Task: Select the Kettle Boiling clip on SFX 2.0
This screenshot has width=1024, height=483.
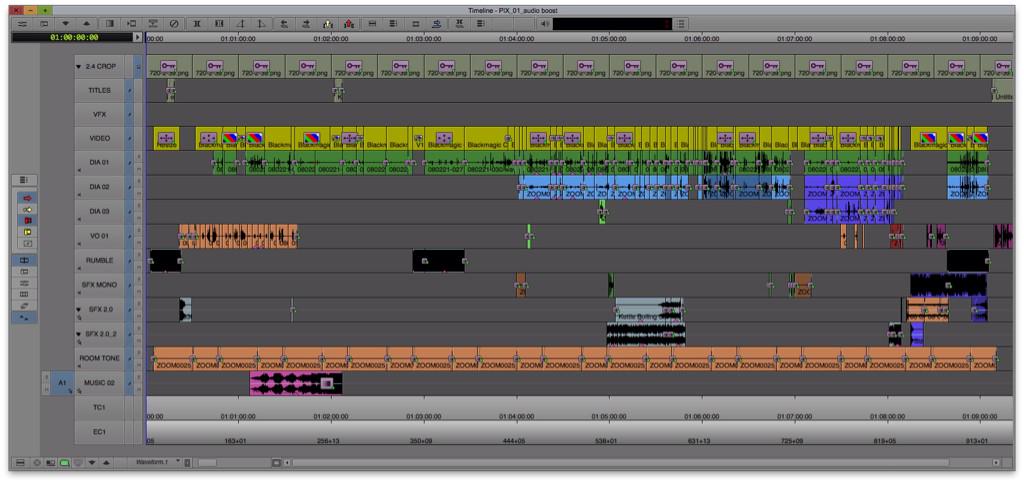Action: (x=649, y=309)
